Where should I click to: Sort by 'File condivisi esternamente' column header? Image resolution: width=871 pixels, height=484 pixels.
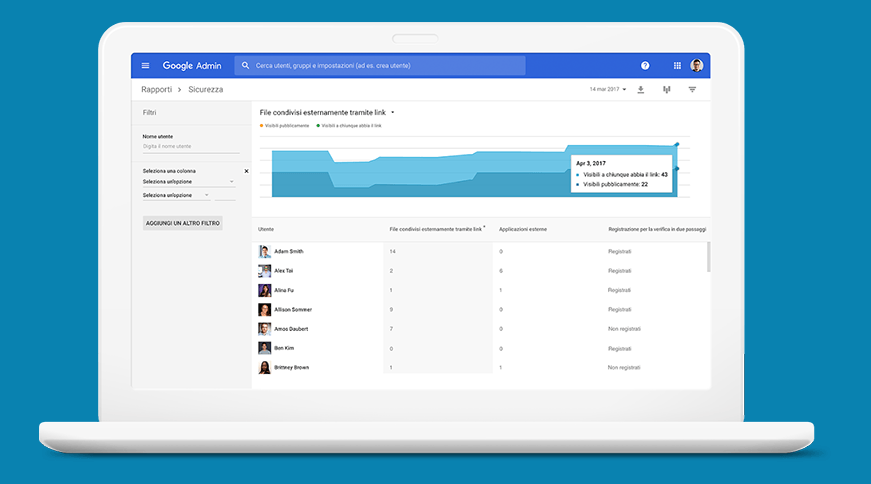pyautogui.click(x=436, y=229)
